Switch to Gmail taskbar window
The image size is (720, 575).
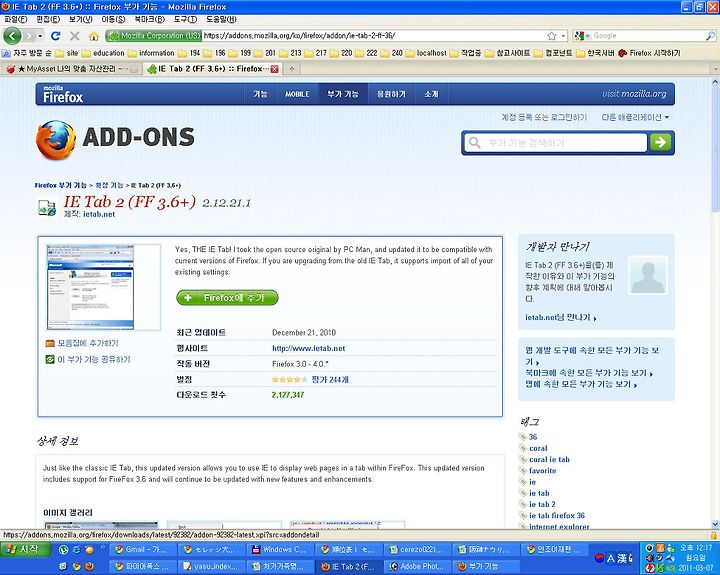pos(142,549)
